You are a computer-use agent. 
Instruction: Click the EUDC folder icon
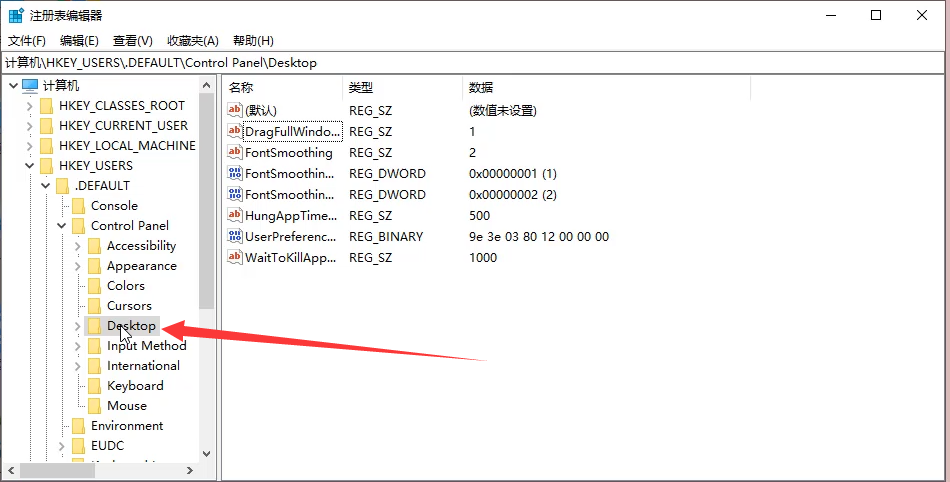tap(78, 446)
